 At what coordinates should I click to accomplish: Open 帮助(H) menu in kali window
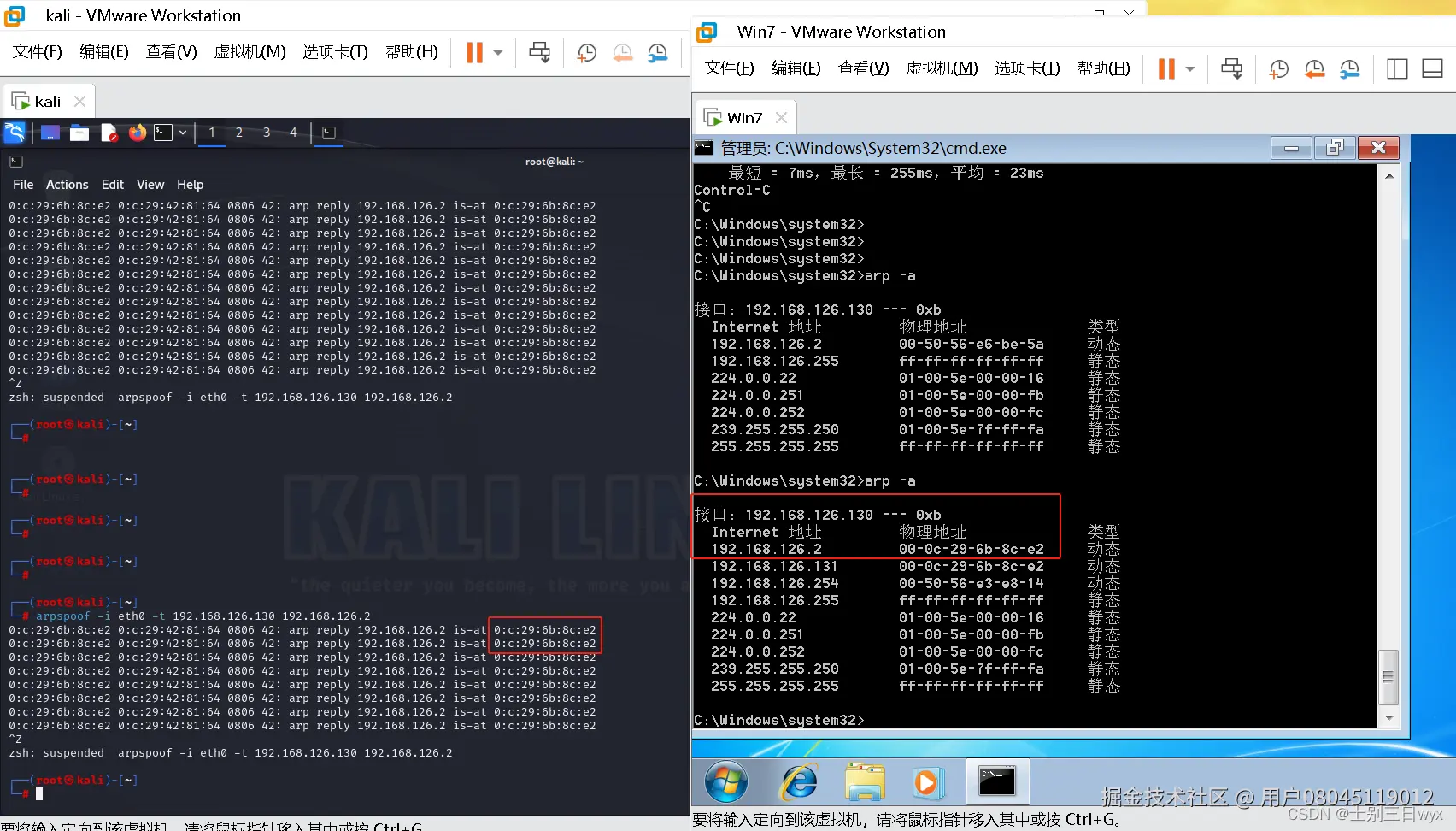tap(412, 52)
